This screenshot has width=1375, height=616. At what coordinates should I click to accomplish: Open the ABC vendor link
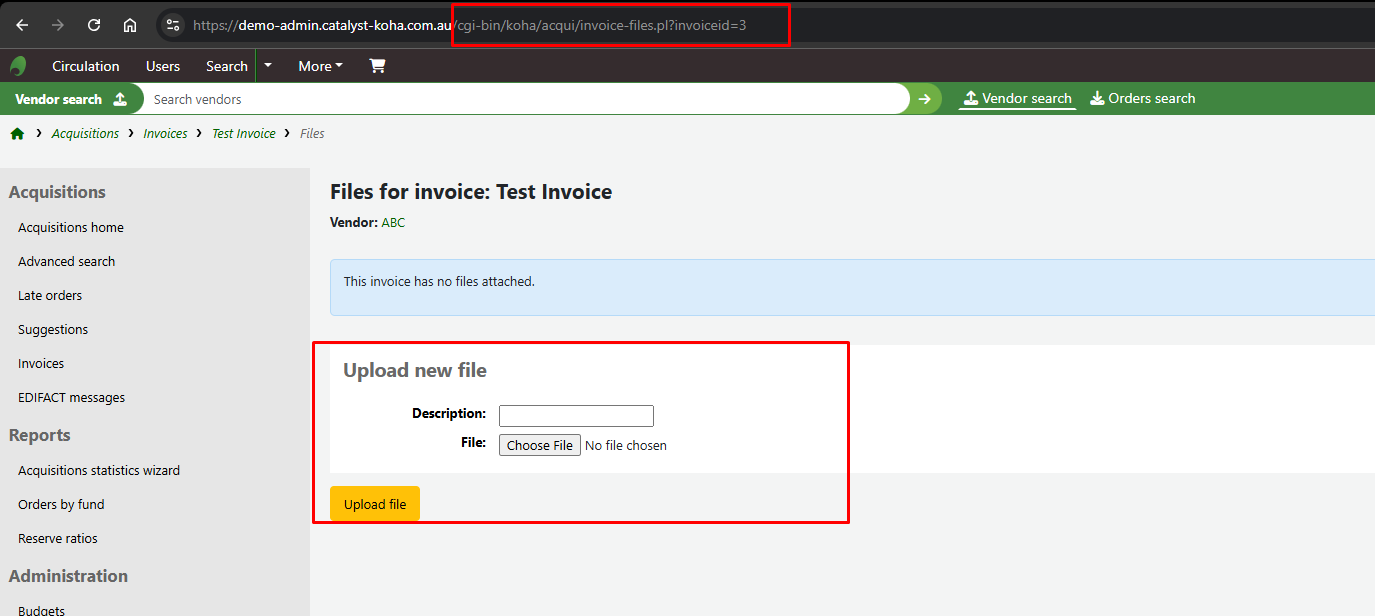393,222
